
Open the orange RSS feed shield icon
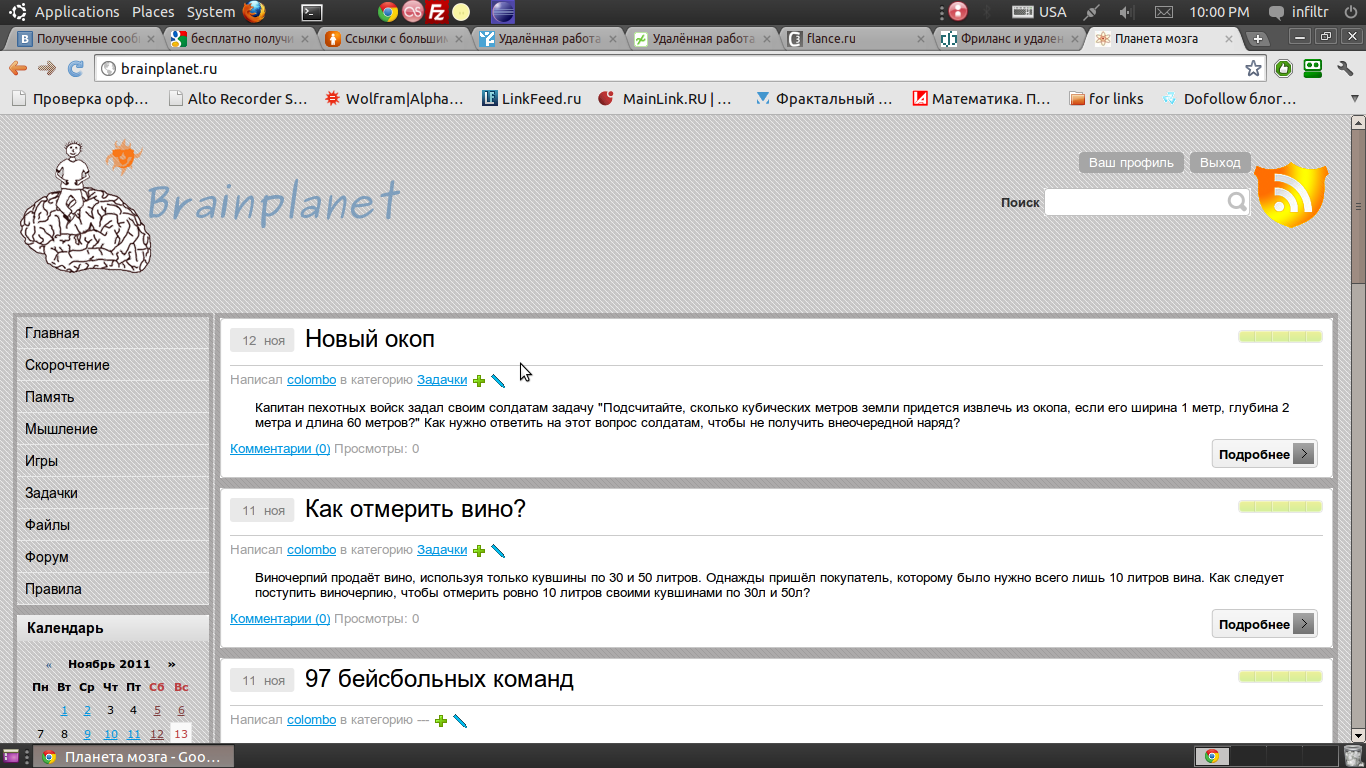(x=1291, y=195)
